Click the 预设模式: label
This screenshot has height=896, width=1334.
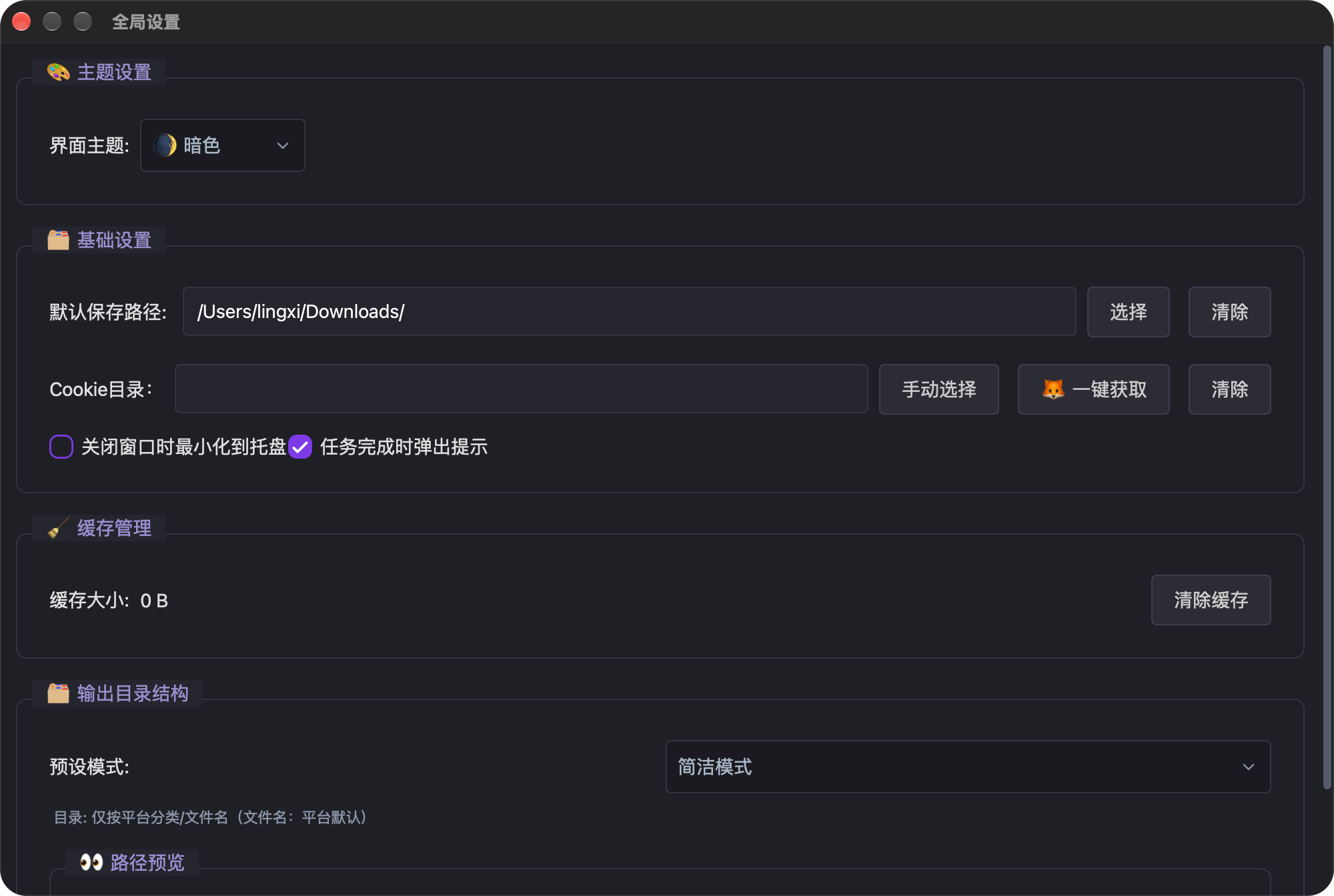tap(89, 767)
